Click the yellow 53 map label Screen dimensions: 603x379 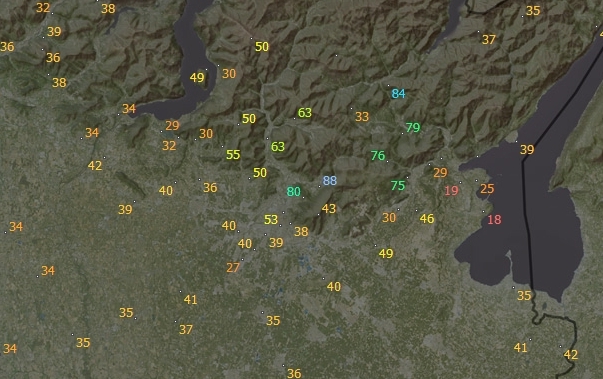click(x=271, y=219)
